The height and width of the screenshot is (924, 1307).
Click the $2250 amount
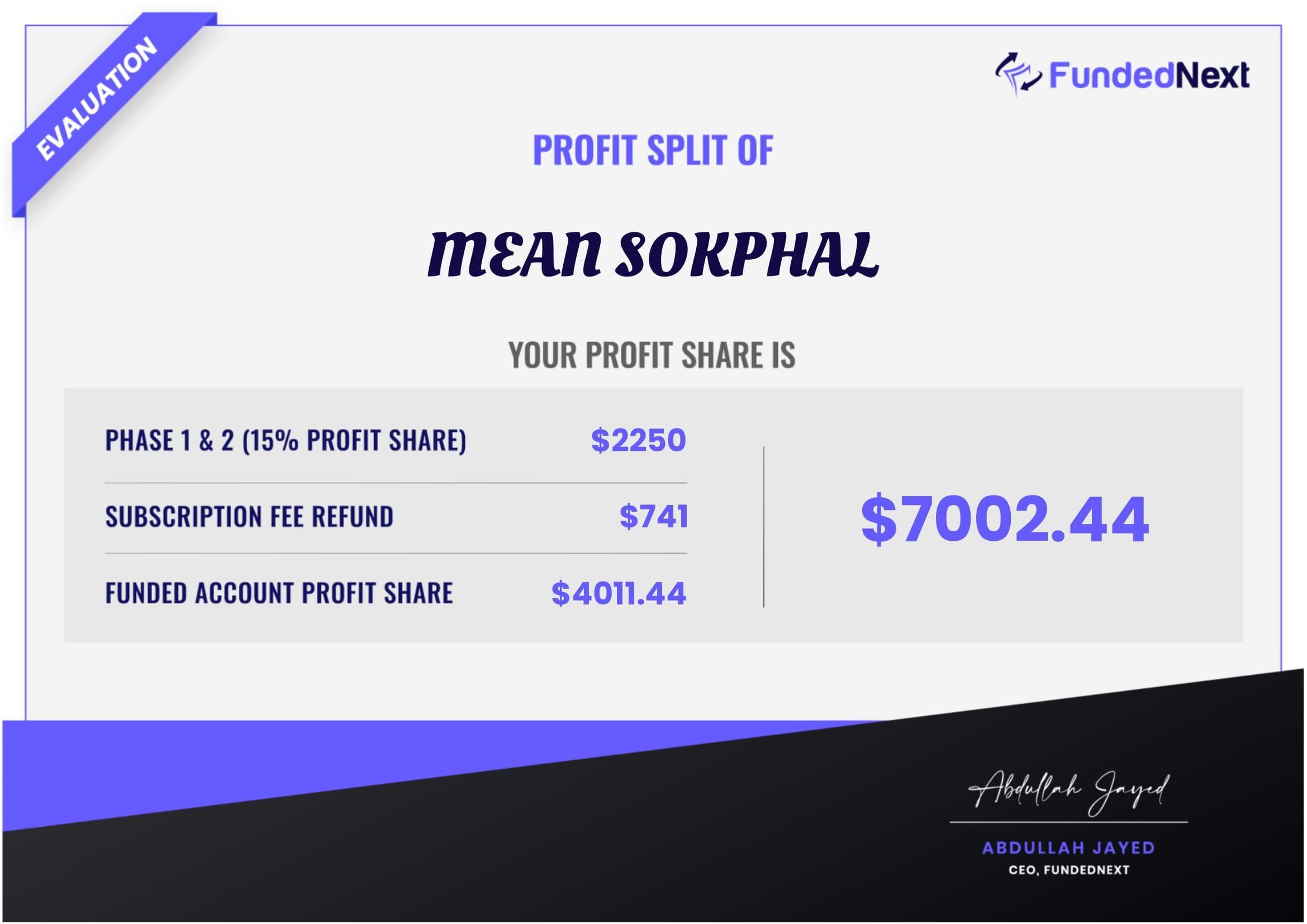(x=639, y=440)
